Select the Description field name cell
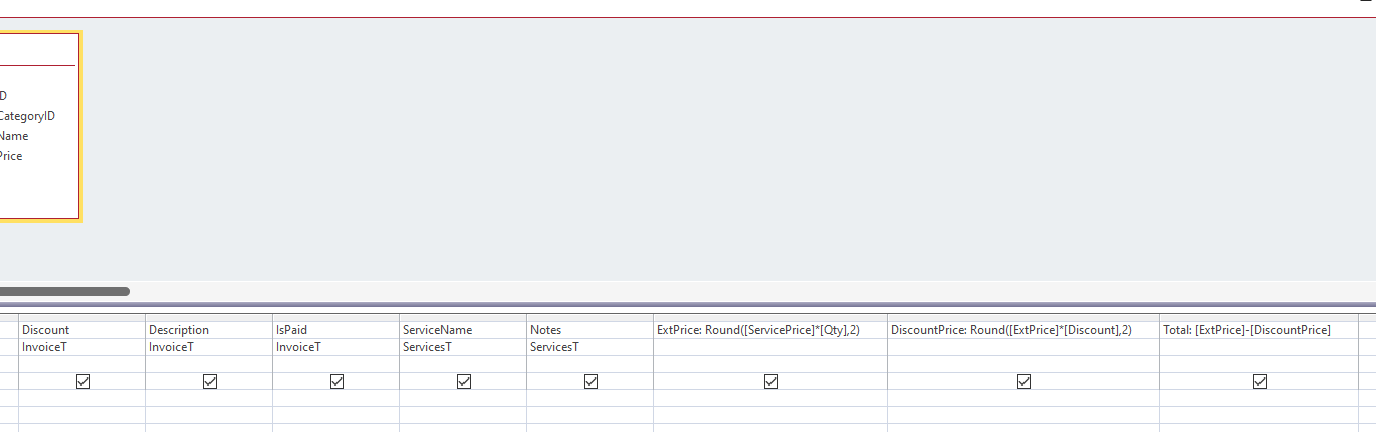The width and height of the screenshot is (1376, 432). 208,330
